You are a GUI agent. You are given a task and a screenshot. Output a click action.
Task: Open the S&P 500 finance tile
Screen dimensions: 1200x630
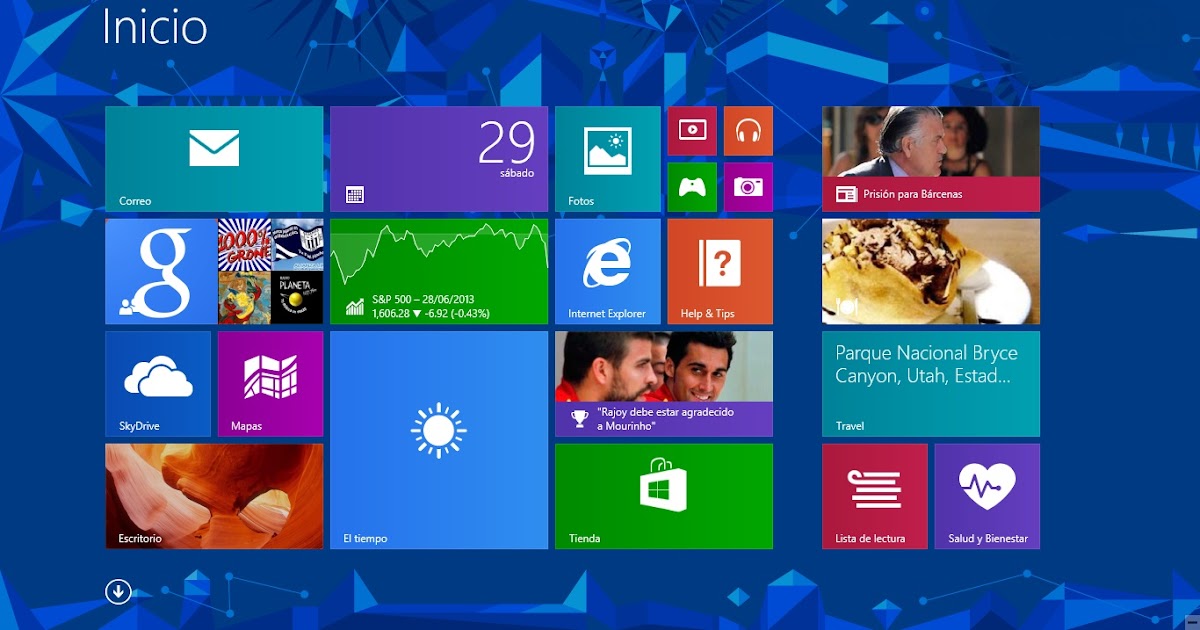[x=439, y=271]
